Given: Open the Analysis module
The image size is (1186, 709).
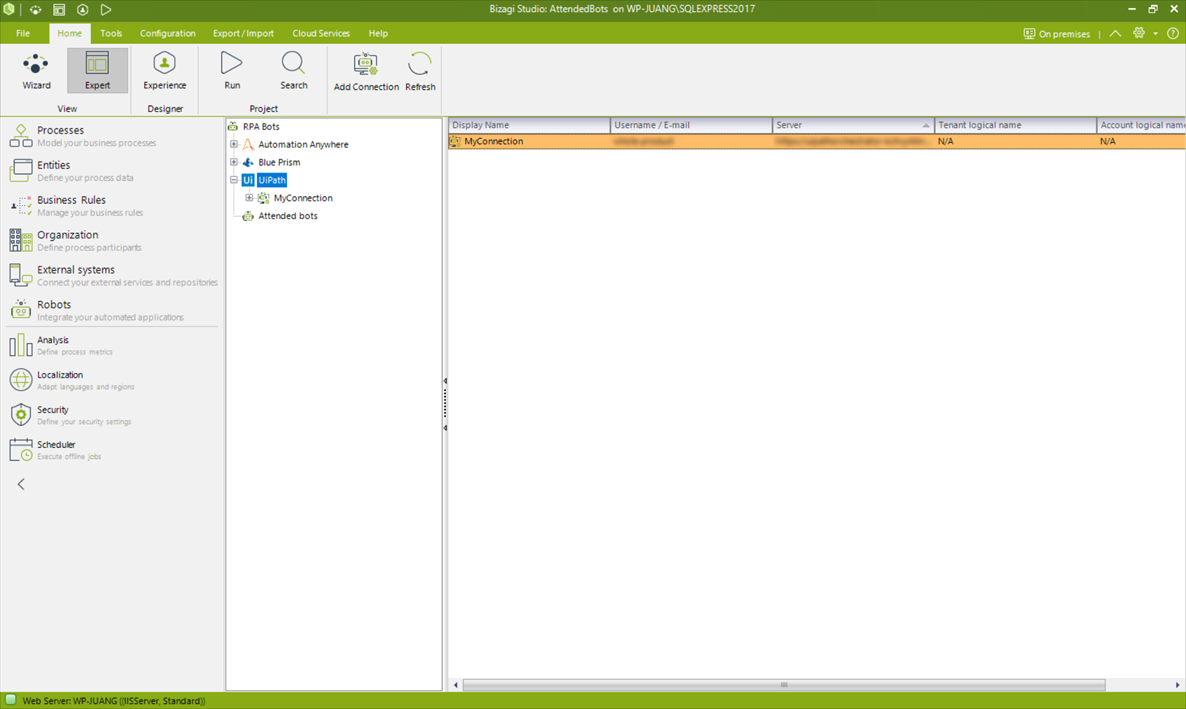Looking at the screenshot, I should [112, 345].
